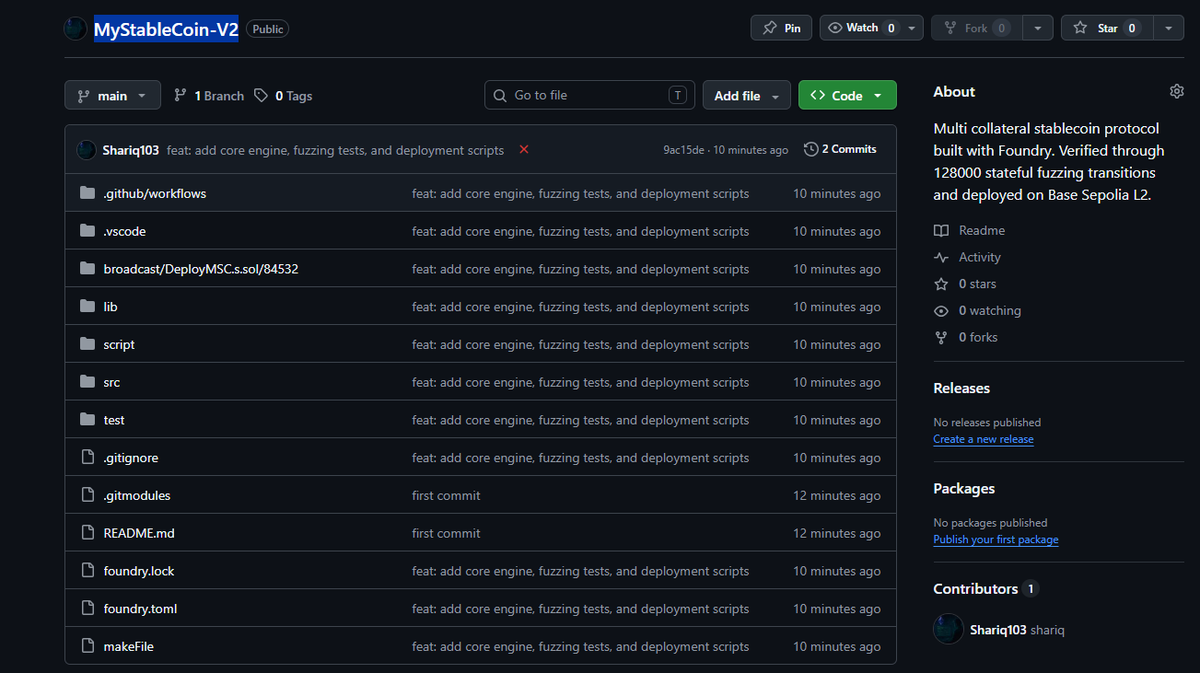The height and width of the screenshot is (673, 1200).
Task: Click the Fork button
Action: pyautogui.click(x=976, y=28)
